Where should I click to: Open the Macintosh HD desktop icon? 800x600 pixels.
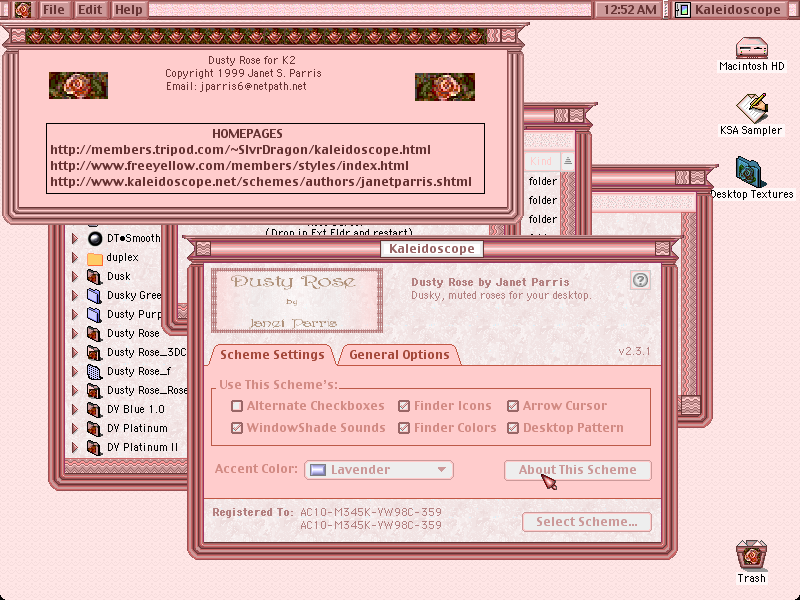click(752, 48)
